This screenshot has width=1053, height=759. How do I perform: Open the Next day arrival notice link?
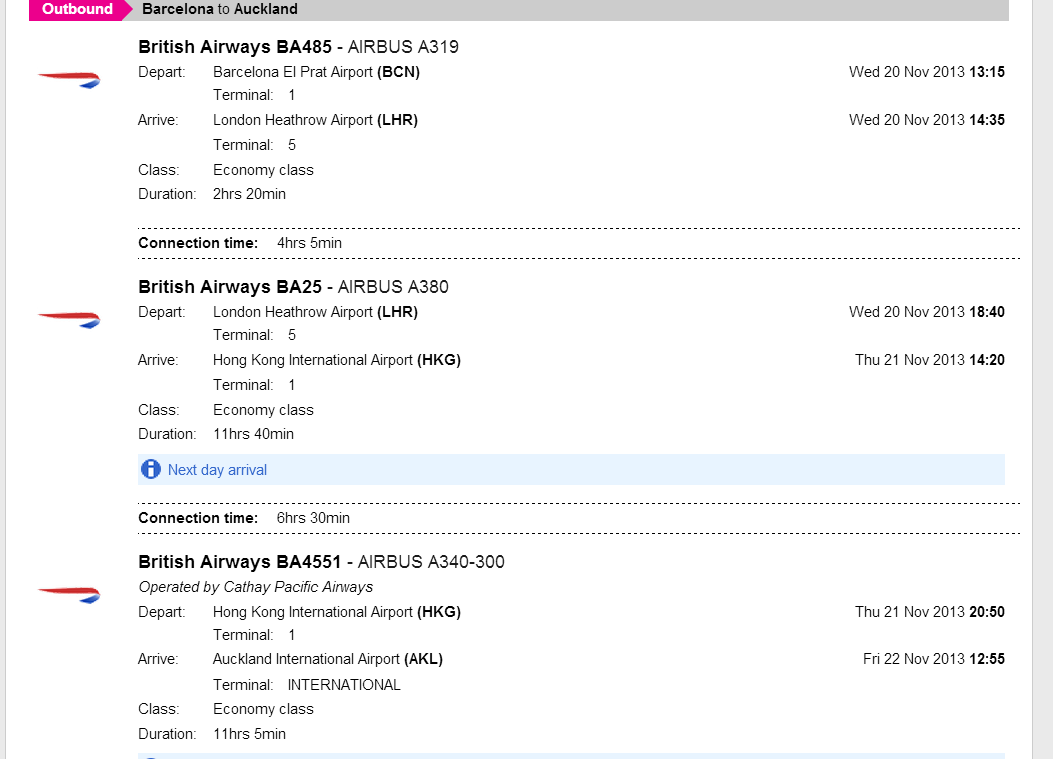pyautogui.click(x=217, y=470)
